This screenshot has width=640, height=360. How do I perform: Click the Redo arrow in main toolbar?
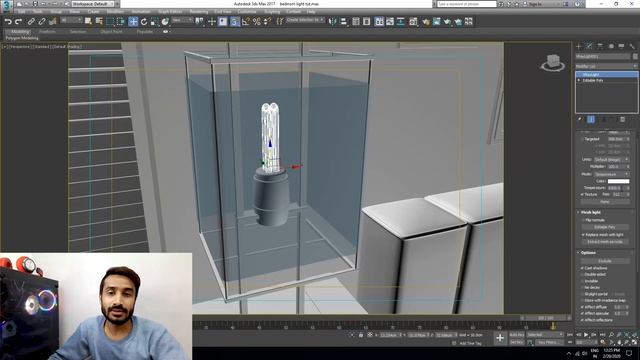(x=19, y=22)
